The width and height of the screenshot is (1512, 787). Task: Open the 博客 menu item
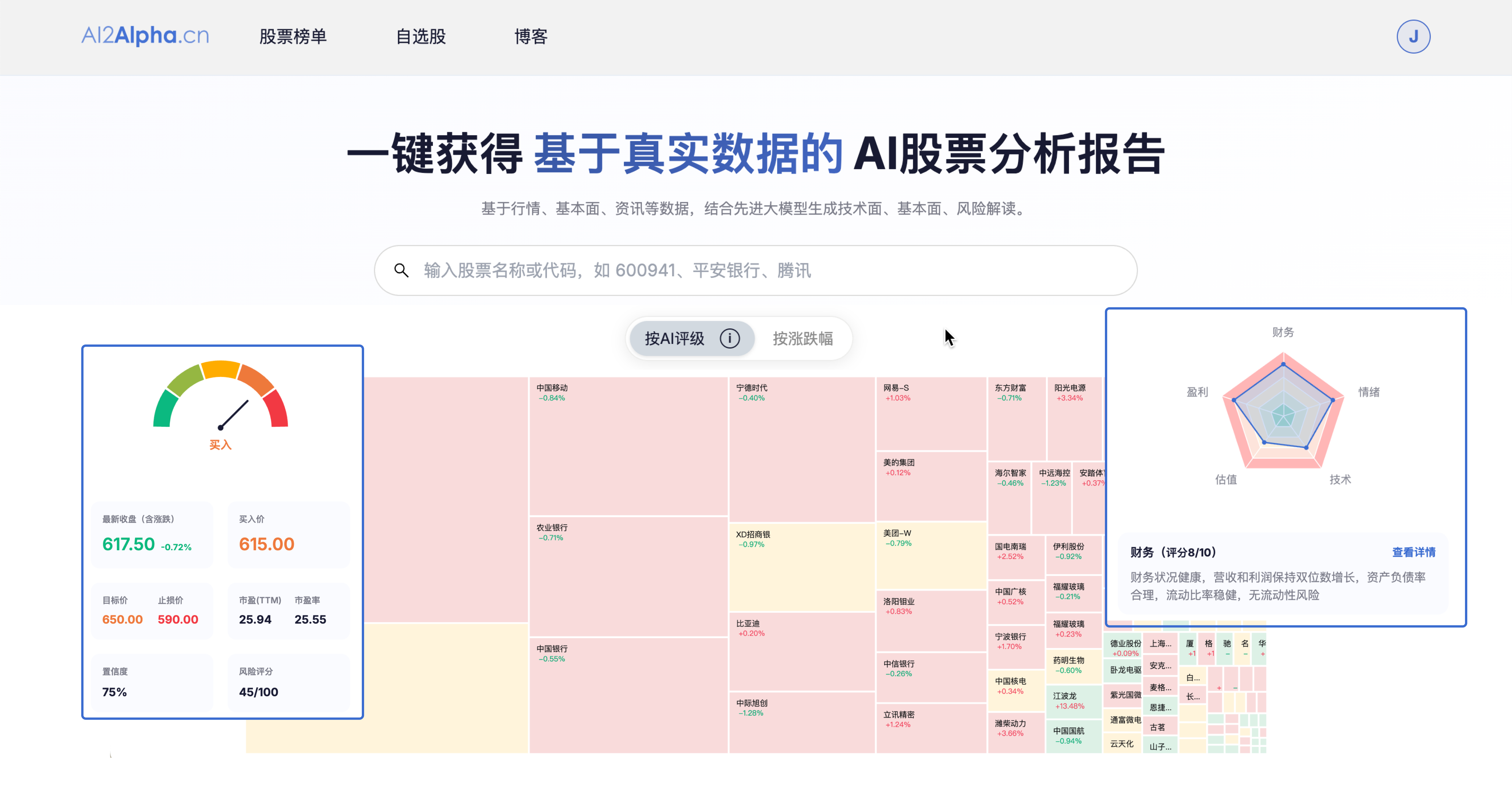[531, 36]
